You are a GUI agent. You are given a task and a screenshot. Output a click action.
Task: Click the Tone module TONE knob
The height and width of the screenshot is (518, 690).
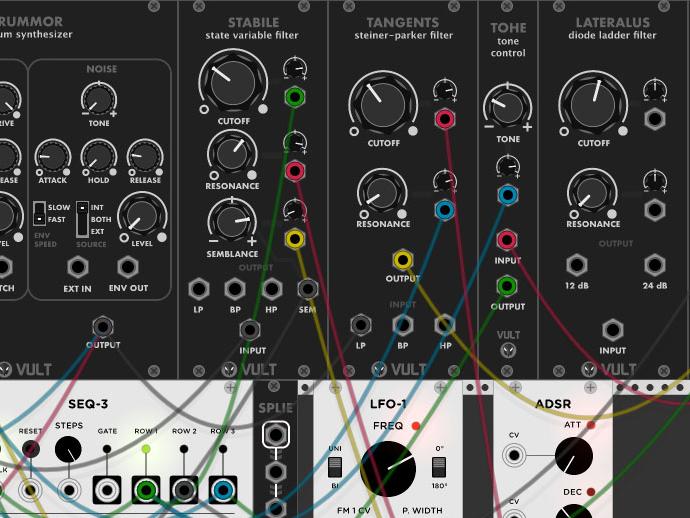tap(507, 107)
